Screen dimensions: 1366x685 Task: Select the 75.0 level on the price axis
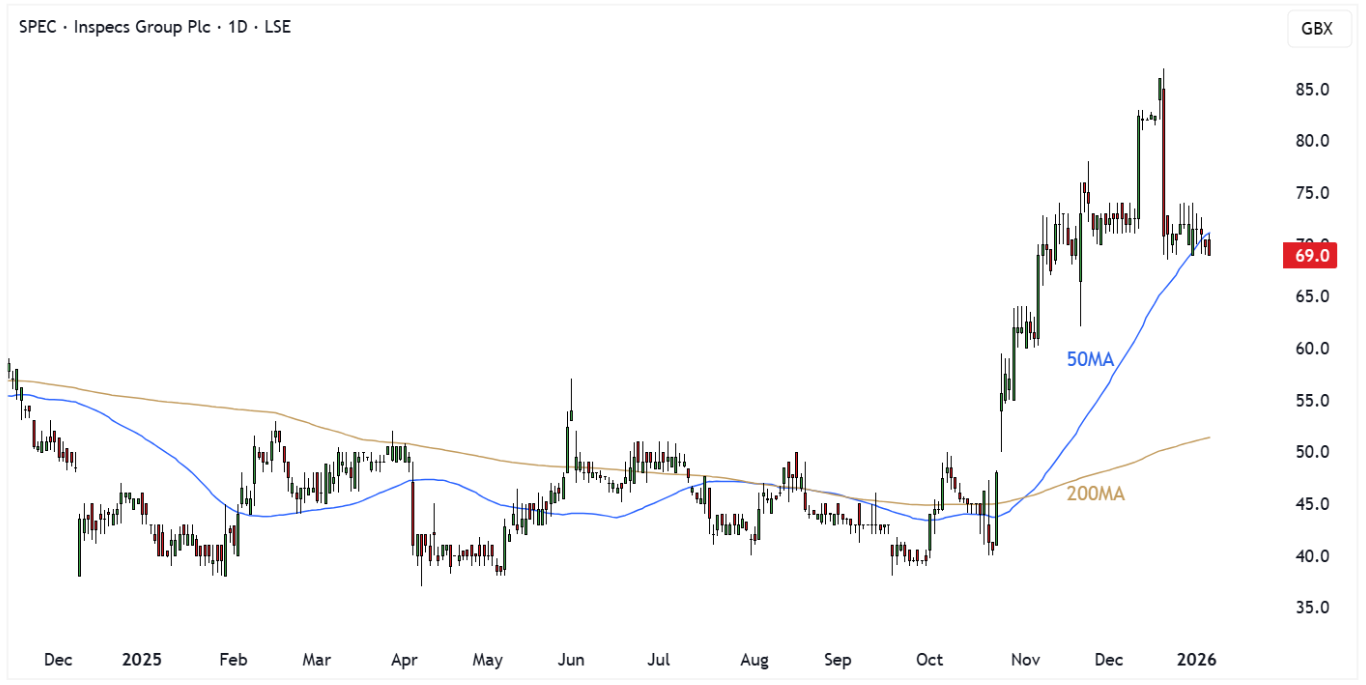[1310, 193]
